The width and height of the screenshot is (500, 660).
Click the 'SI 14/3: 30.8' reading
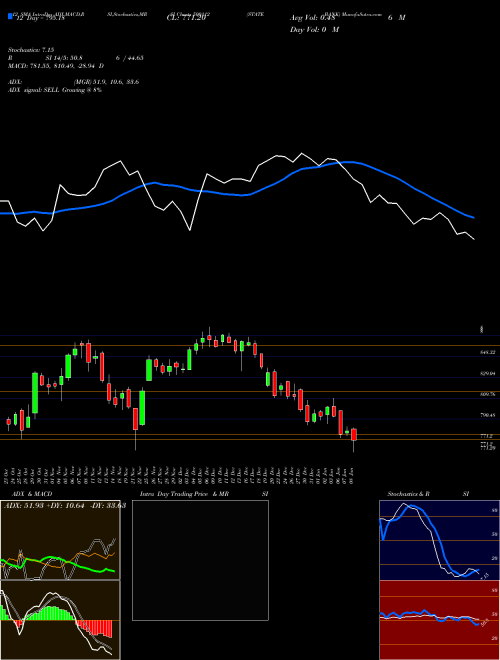[64, 58]
